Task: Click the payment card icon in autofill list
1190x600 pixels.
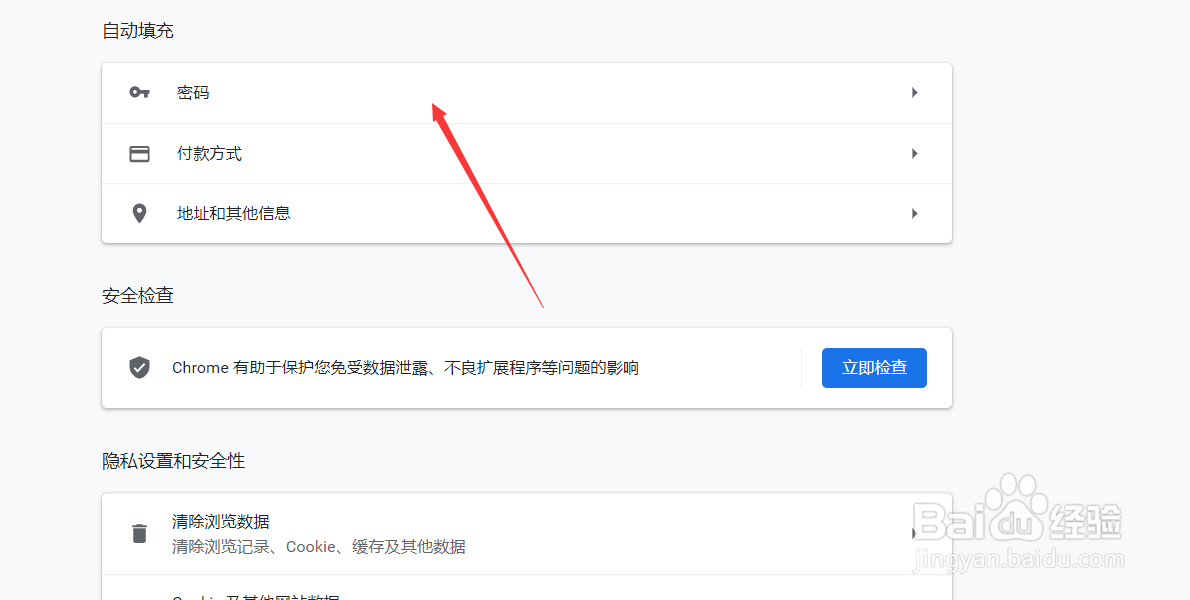Action: tap(139, 153)
